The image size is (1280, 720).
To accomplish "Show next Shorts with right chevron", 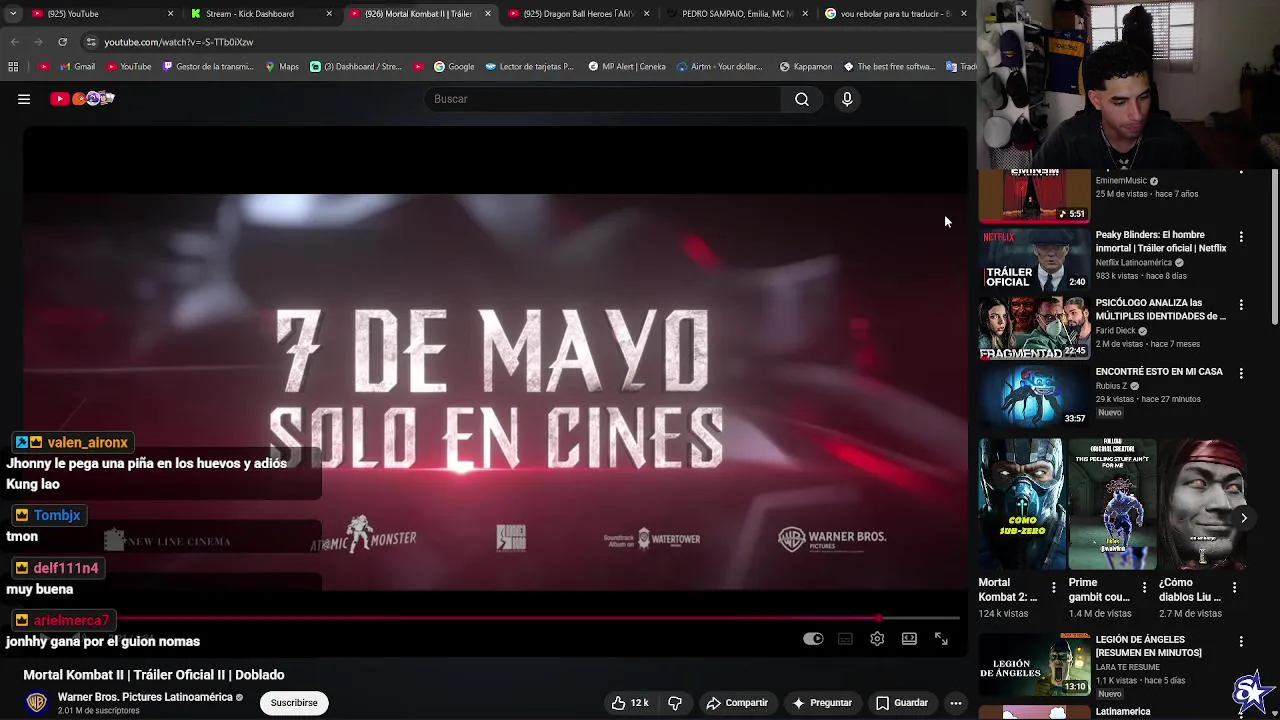I will tap(1243, 518).
